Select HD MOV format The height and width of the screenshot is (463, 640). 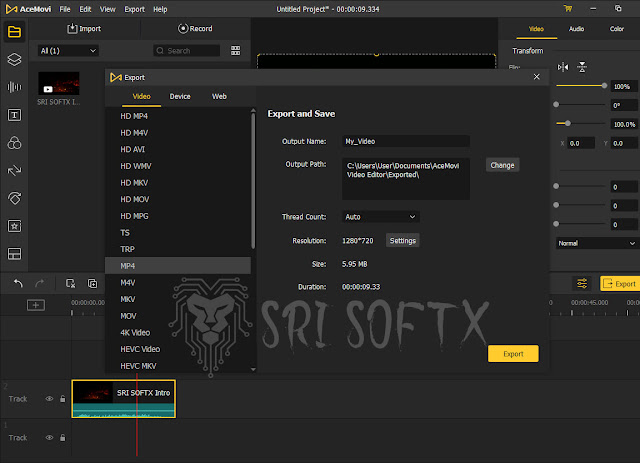(178, 199)
